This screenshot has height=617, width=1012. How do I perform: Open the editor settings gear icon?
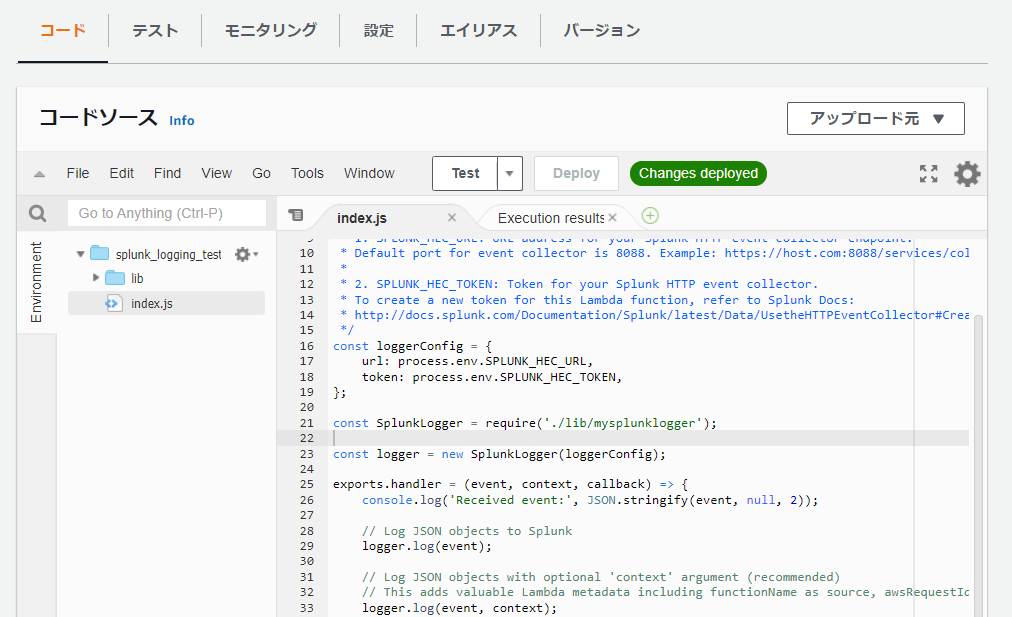(967, 174)
